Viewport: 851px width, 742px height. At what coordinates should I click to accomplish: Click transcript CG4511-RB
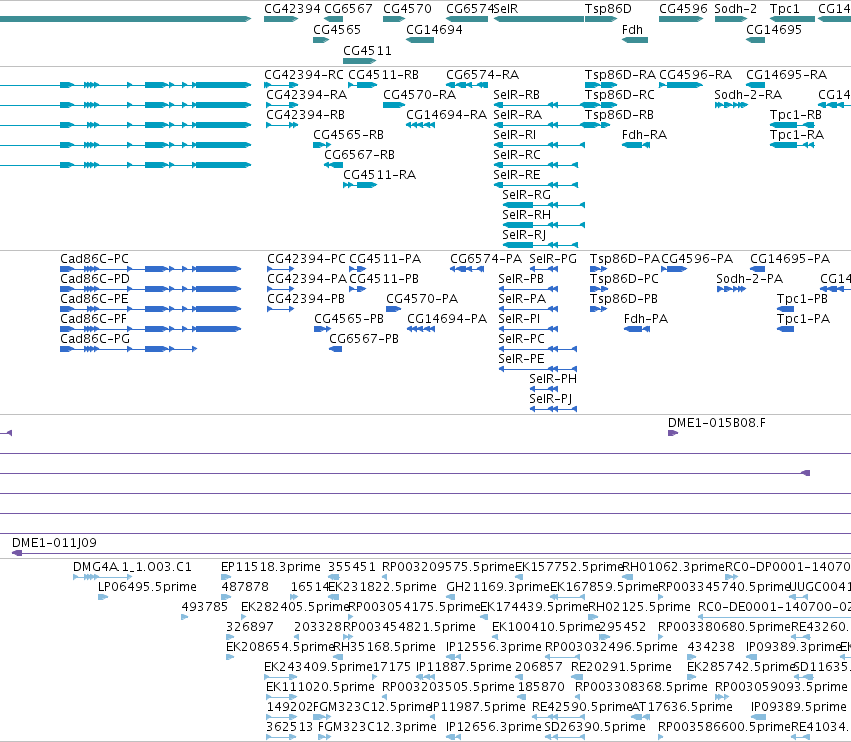pyautogui.click(x=363, y=85)
